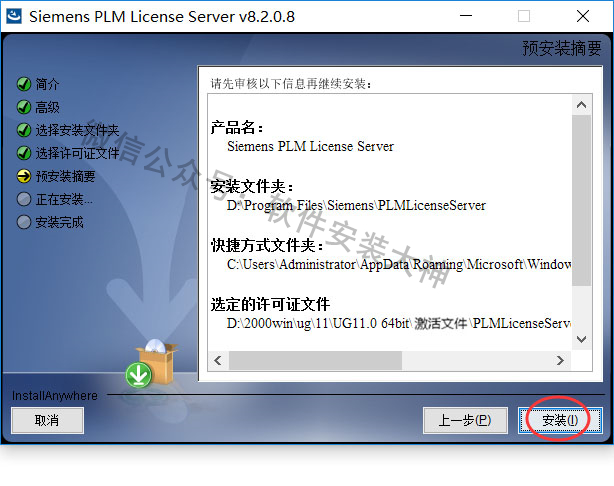Click the vertical scrollbar thumb in summary
The height and width of the screenshot is (486, 614).
[581, 201]
